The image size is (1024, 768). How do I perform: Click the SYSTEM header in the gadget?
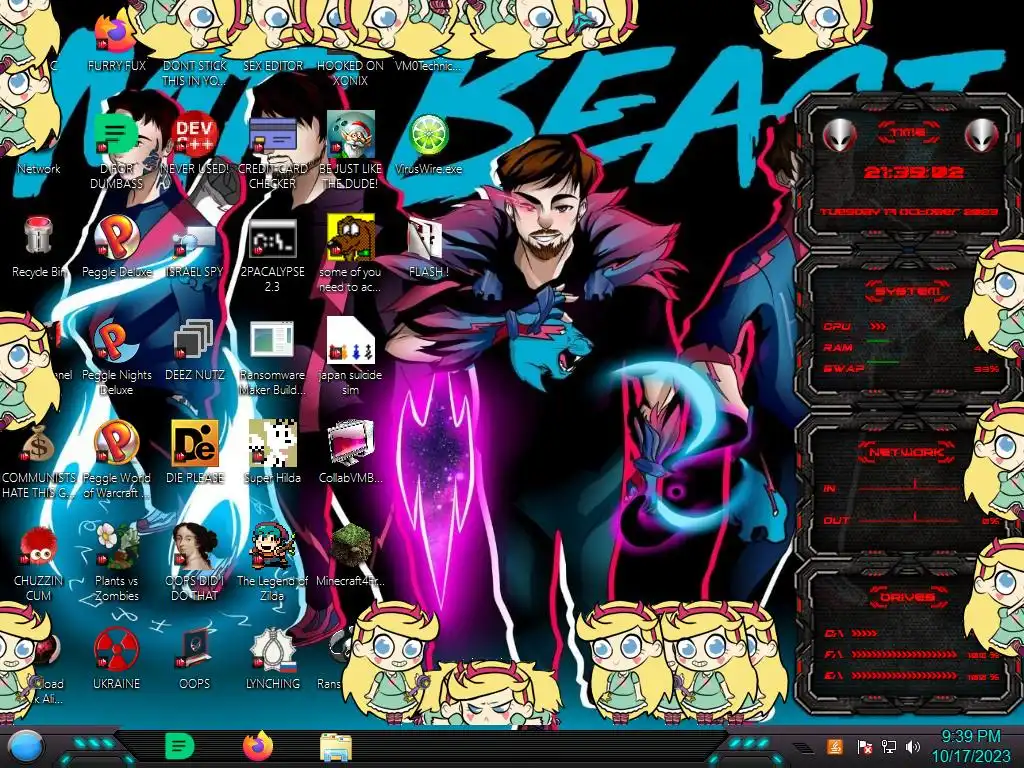coord(907,292)
